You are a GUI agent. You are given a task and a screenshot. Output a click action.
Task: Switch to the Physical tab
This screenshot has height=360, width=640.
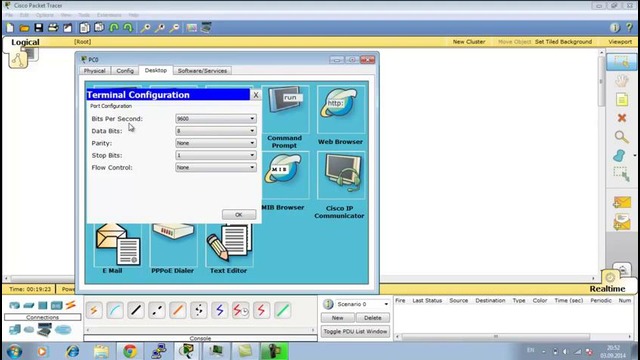coord(95,71)
